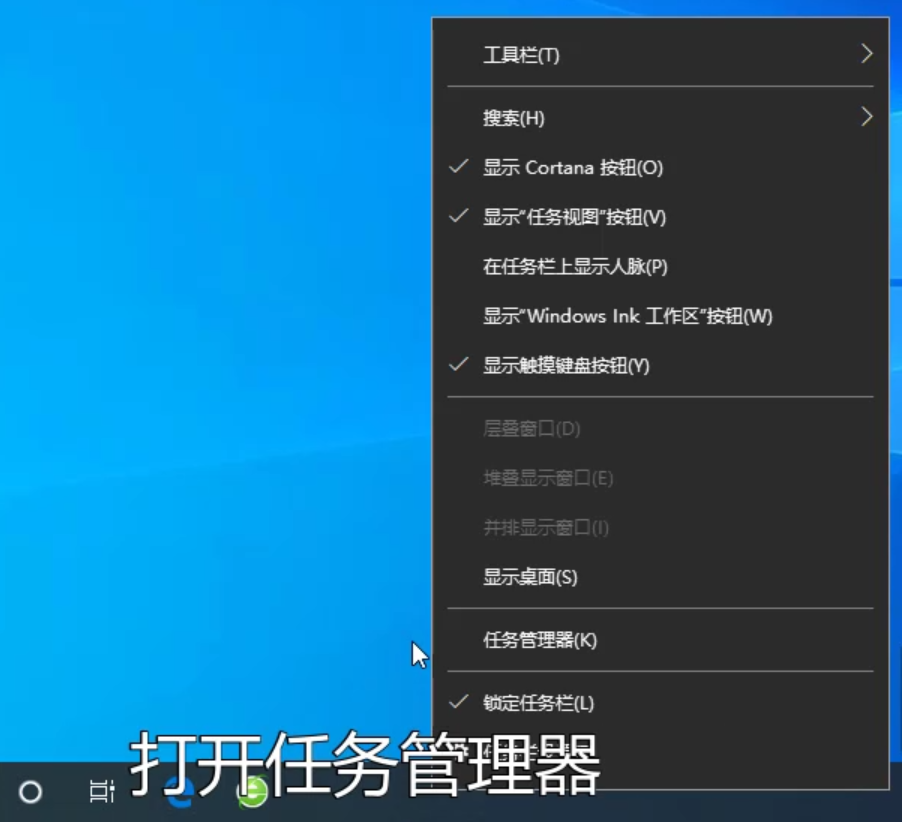Open the green browser icon on taskbar
This screenshot has height=822, width=902.
pos(252,794)
